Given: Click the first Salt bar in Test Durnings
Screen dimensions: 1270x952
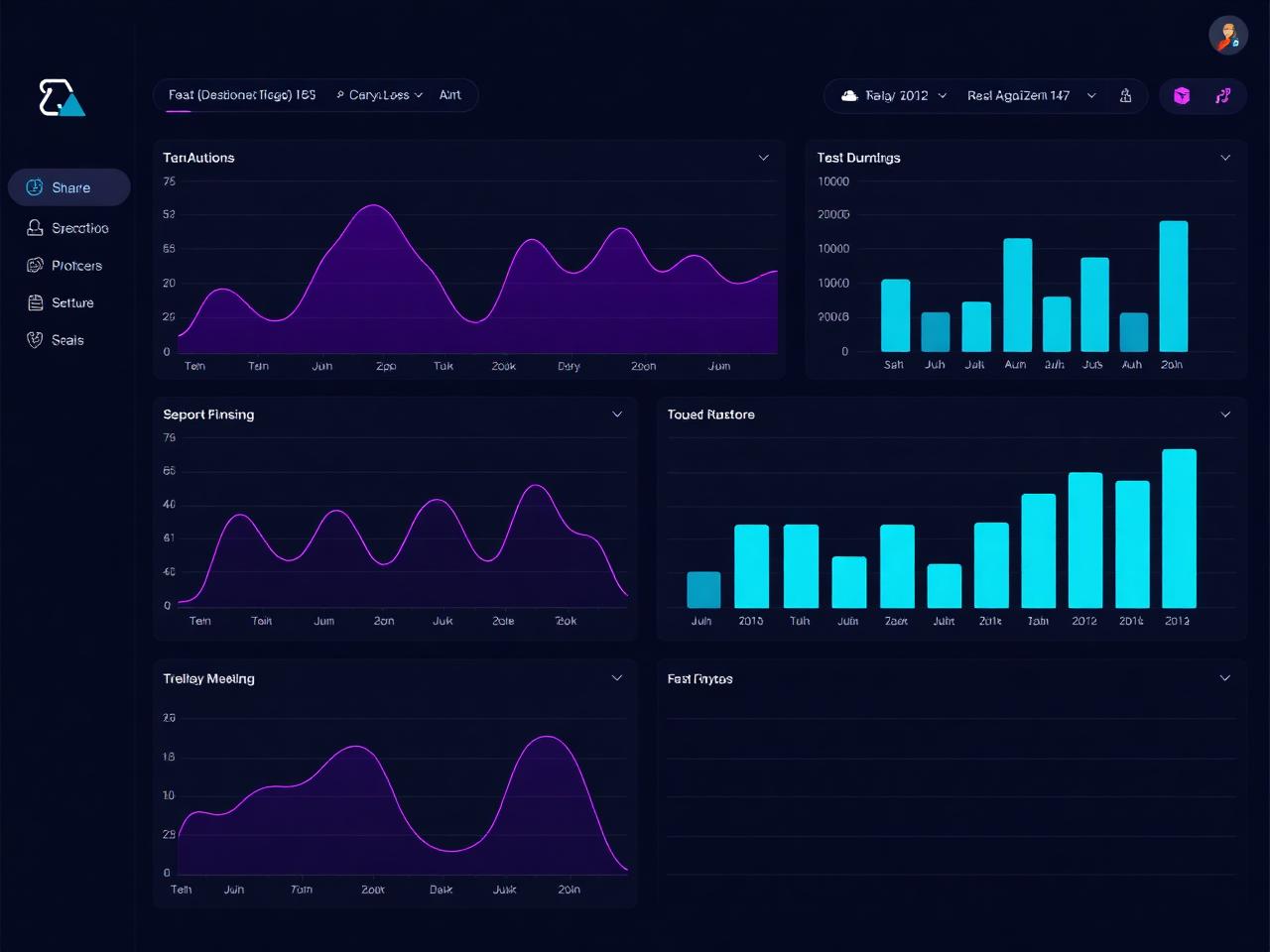Looking at the screenshot, I should [x=896, y=315].
